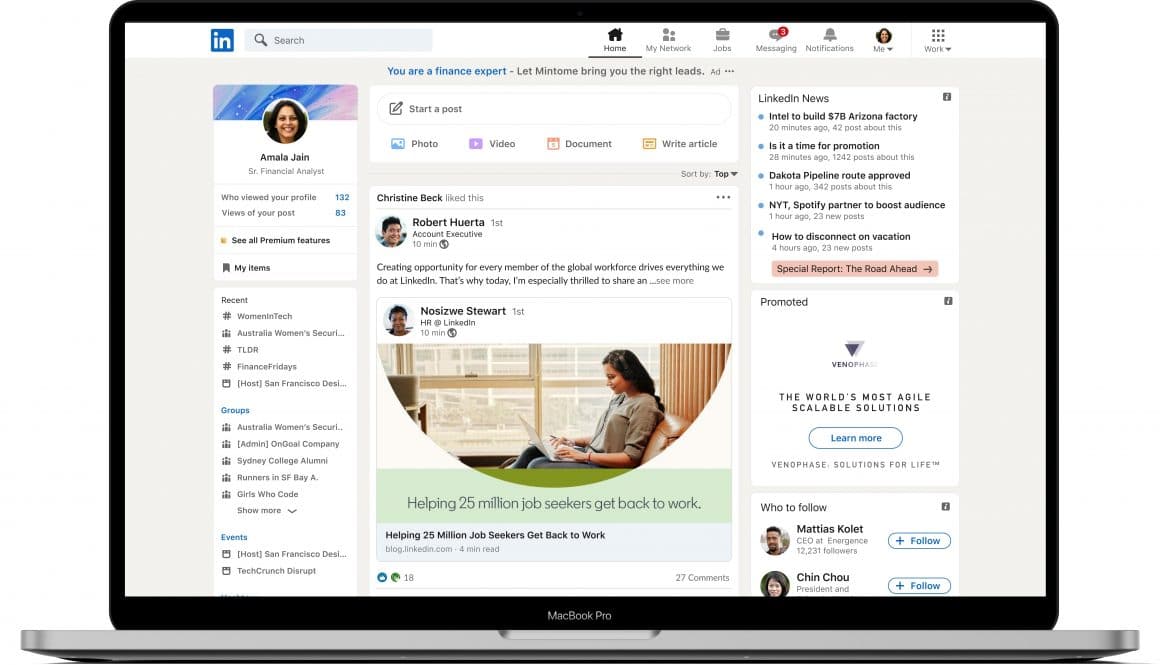Screen dimensions: 1160x665
Task: Click the Photo icon under Start a post
Action: click(398, 143)
